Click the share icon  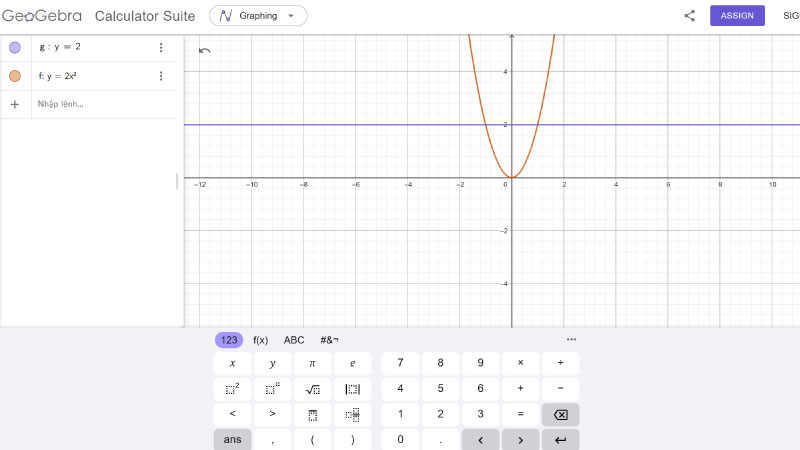point(689,16)
